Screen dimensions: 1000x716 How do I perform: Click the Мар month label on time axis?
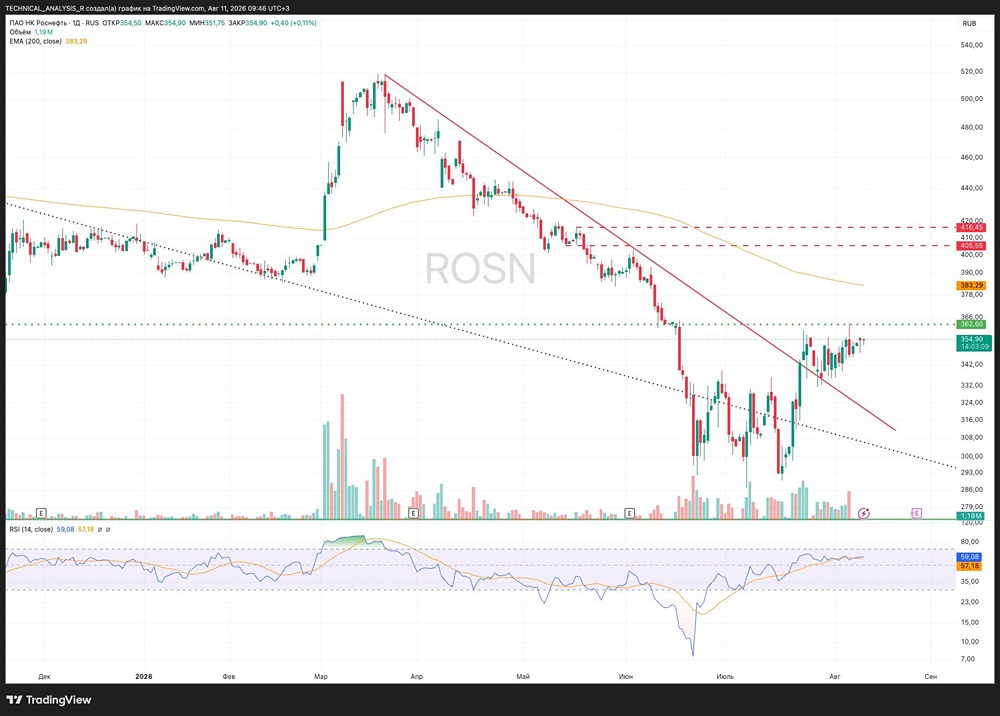[321, 676]
